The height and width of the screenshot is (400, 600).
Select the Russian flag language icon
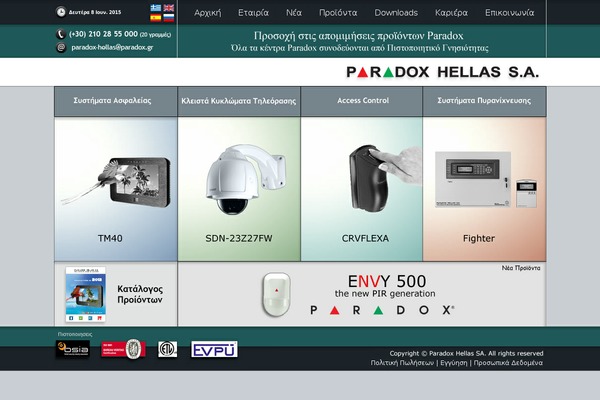(x=169, y=18)
